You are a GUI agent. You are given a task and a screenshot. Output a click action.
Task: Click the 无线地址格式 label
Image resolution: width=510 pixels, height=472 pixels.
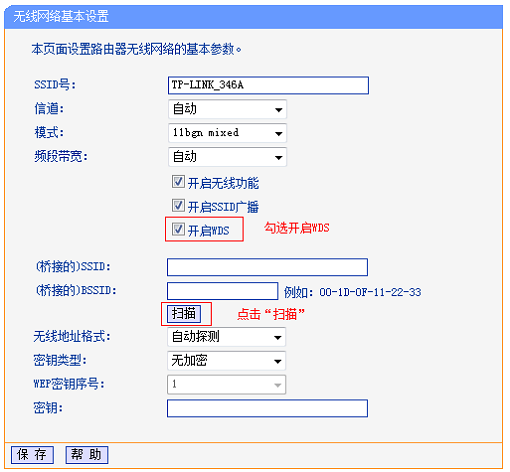(x=72, y=337)
